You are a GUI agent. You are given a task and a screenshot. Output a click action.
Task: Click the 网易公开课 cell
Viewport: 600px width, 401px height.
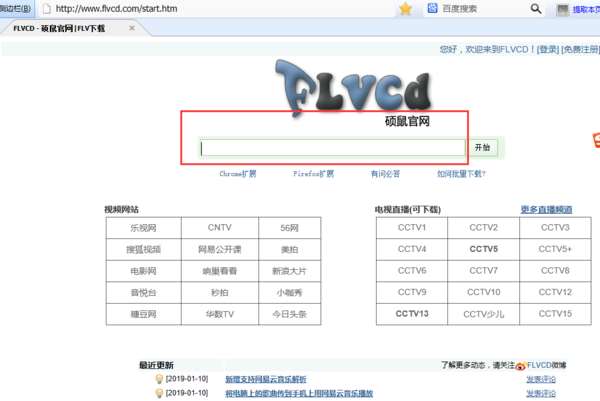[x=220, y=250]
